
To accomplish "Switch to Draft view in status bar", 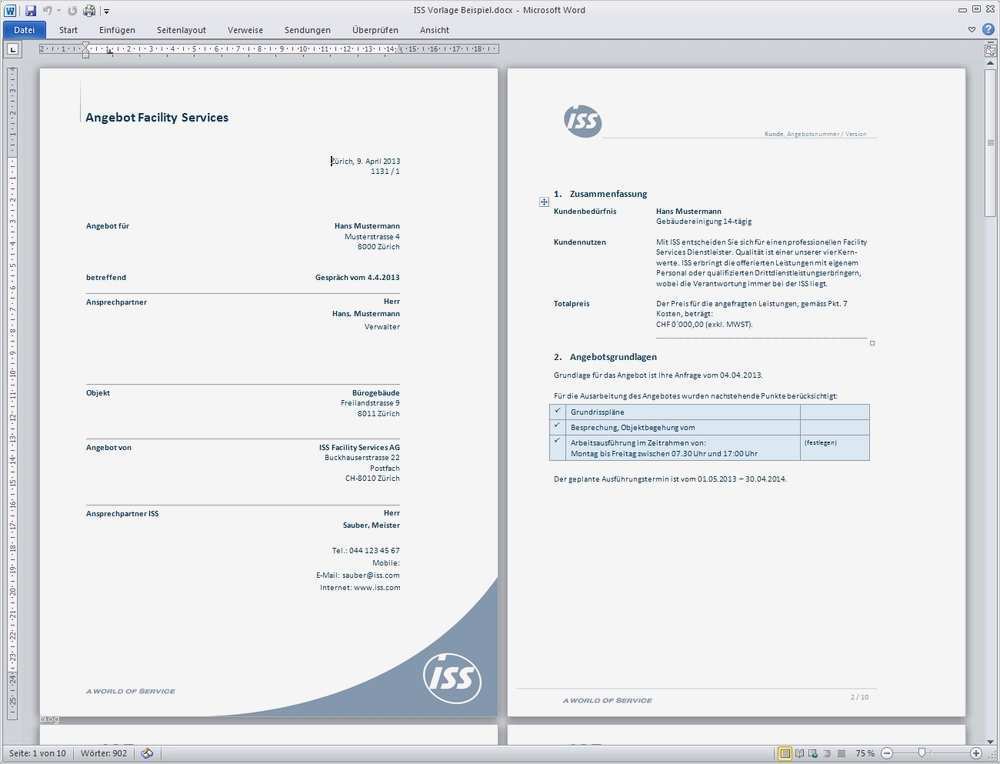I will pos(842,753).
